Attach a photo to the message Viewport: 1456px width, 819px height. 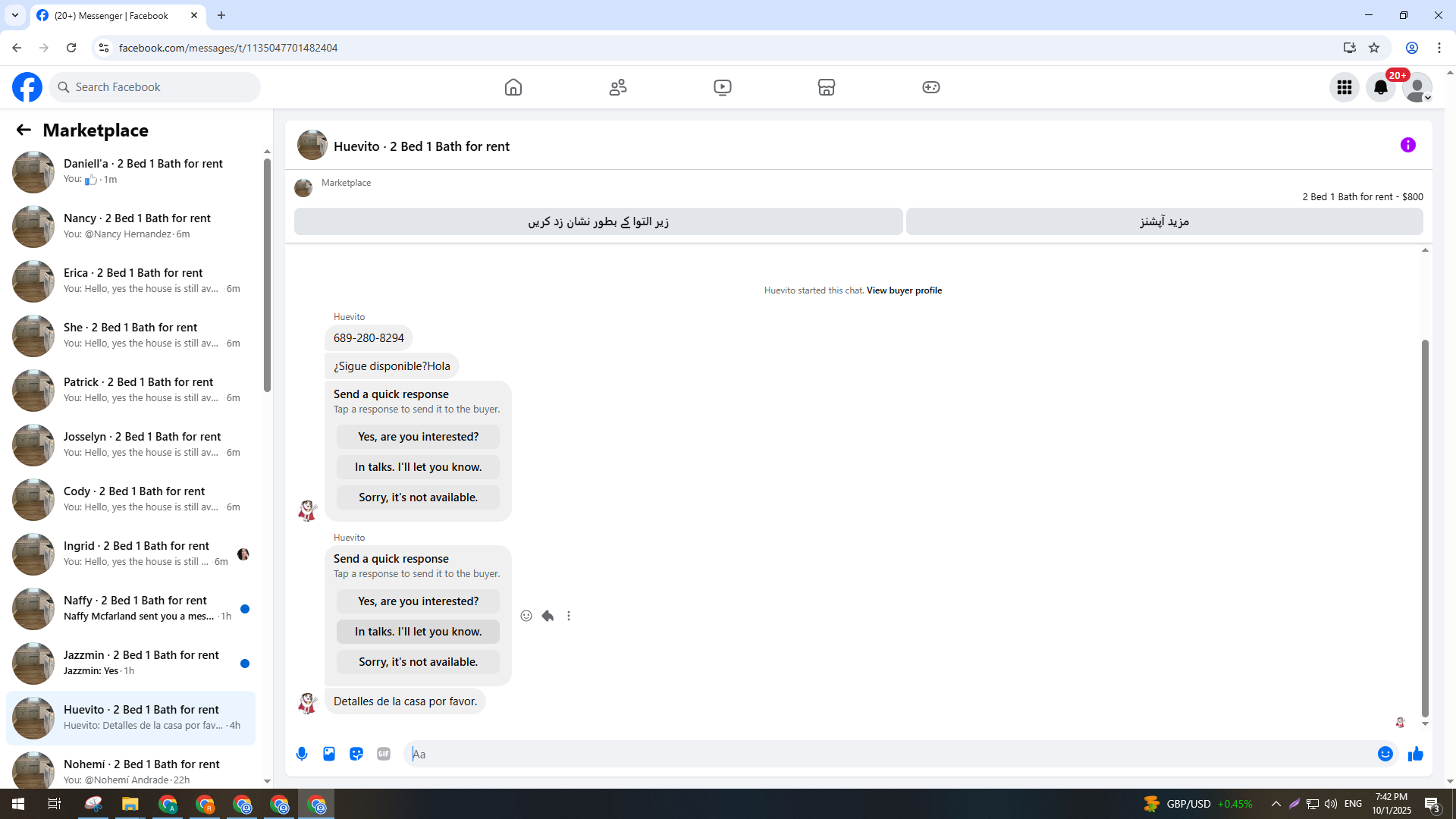click(x=329, y=754)
